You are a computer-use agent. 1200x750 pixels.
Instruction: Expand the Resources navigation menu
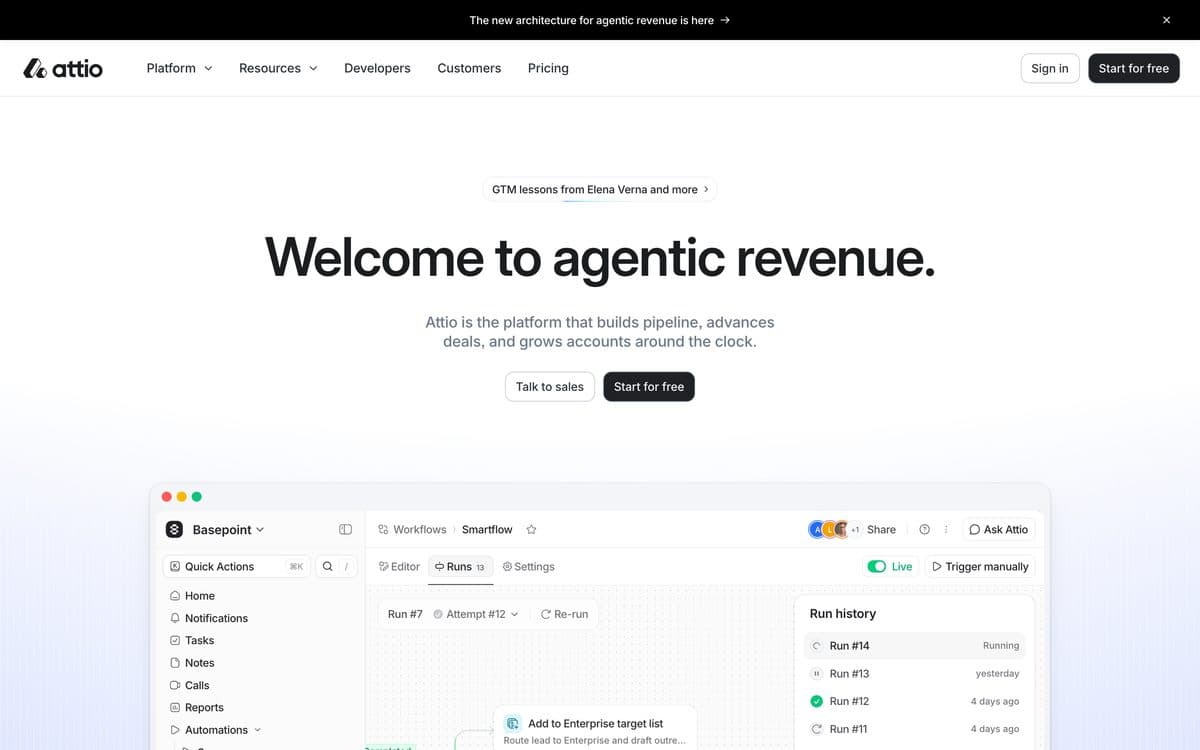(x=278, y=68)
